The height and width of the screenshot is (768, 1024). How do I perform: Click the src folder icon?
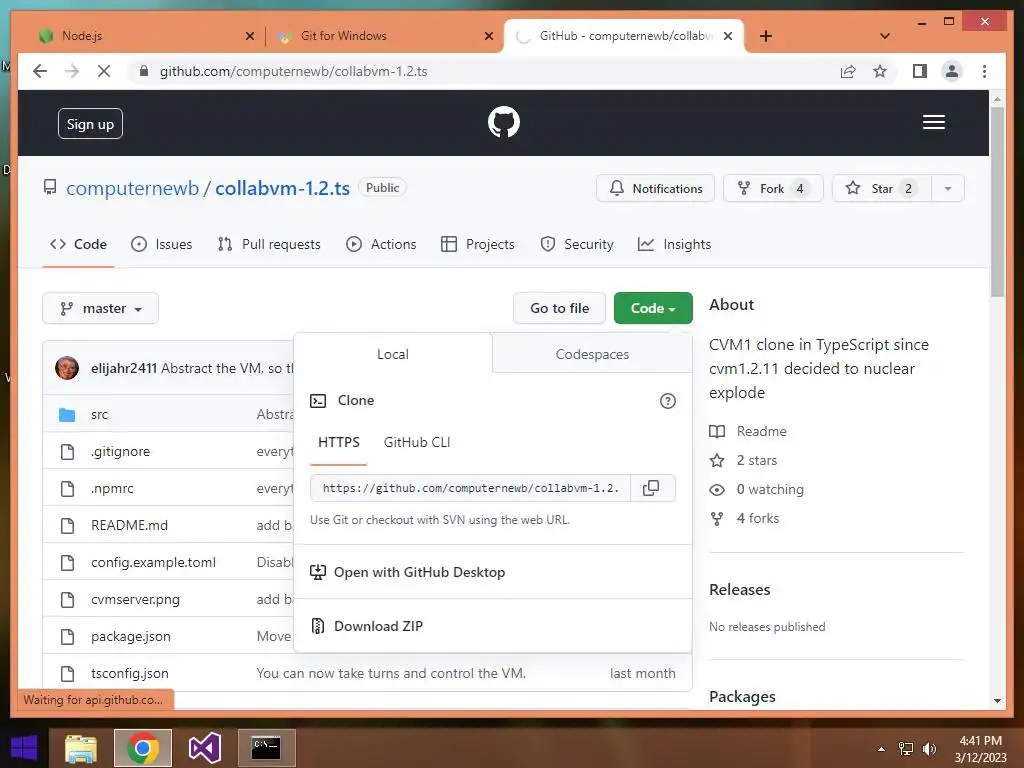(67, 414)
